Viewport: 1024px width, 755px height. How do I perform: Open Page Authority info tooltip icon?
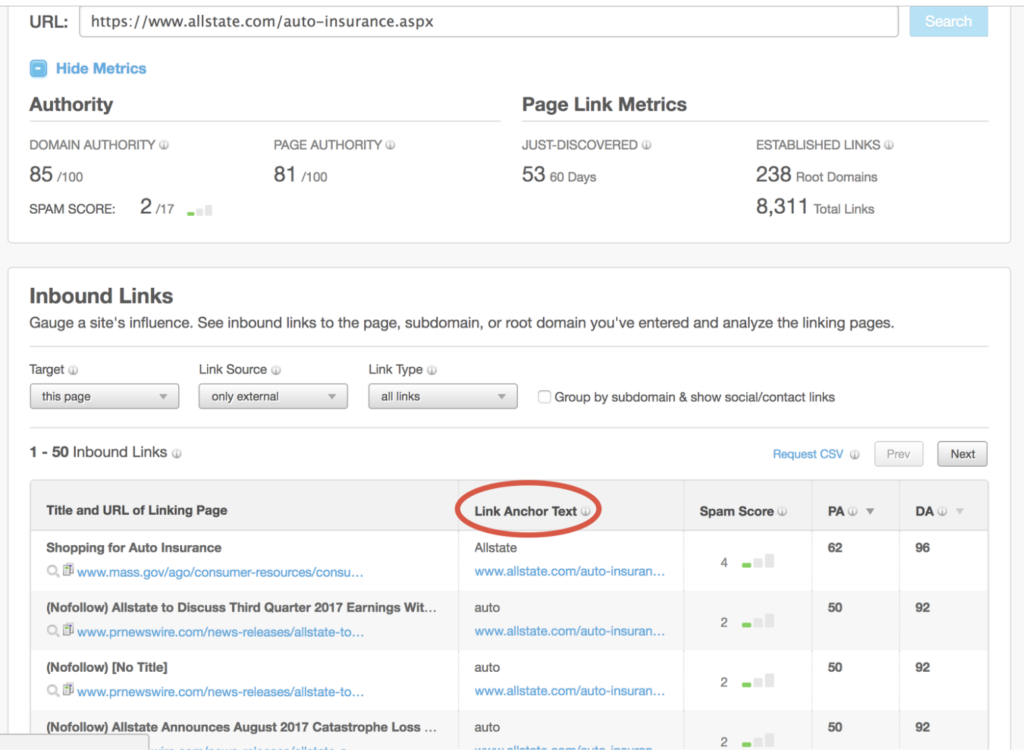point(390,145)
